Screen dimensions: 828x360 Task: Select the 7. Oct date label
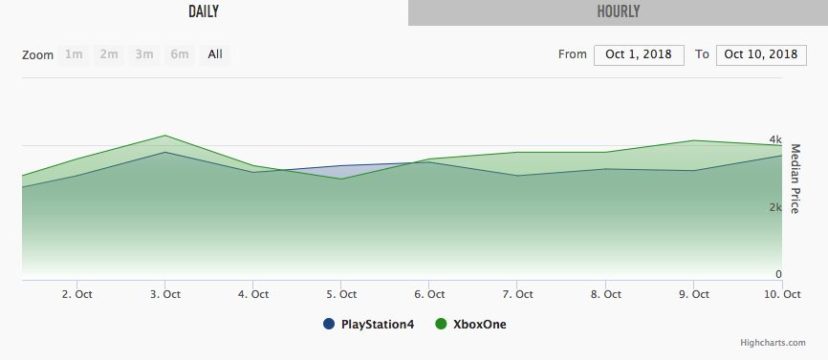click(517, 294)
